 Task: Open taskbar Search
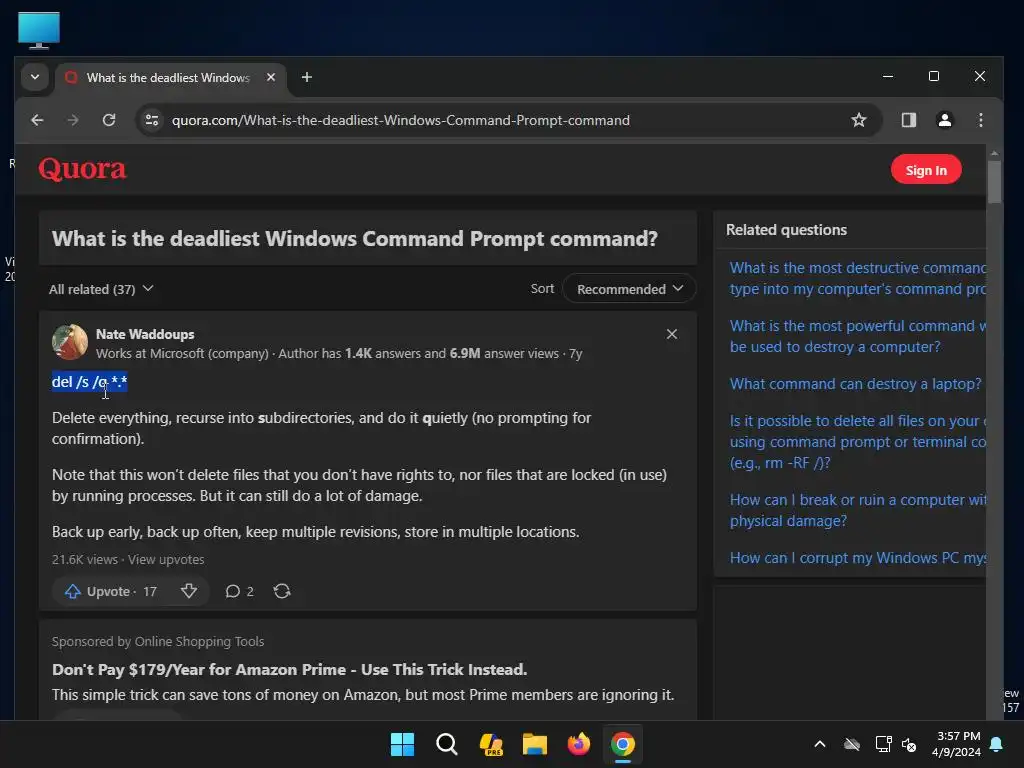447,744
